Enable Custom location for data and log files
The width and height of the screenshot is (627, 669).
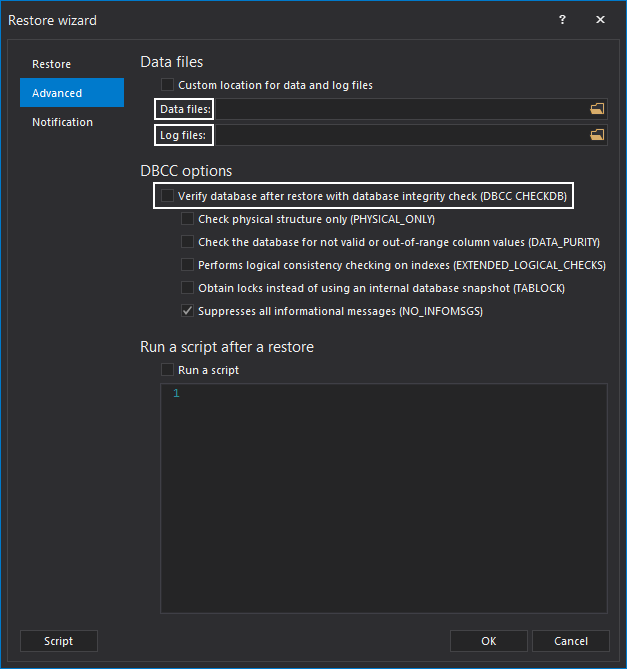(x=167, y=85)
